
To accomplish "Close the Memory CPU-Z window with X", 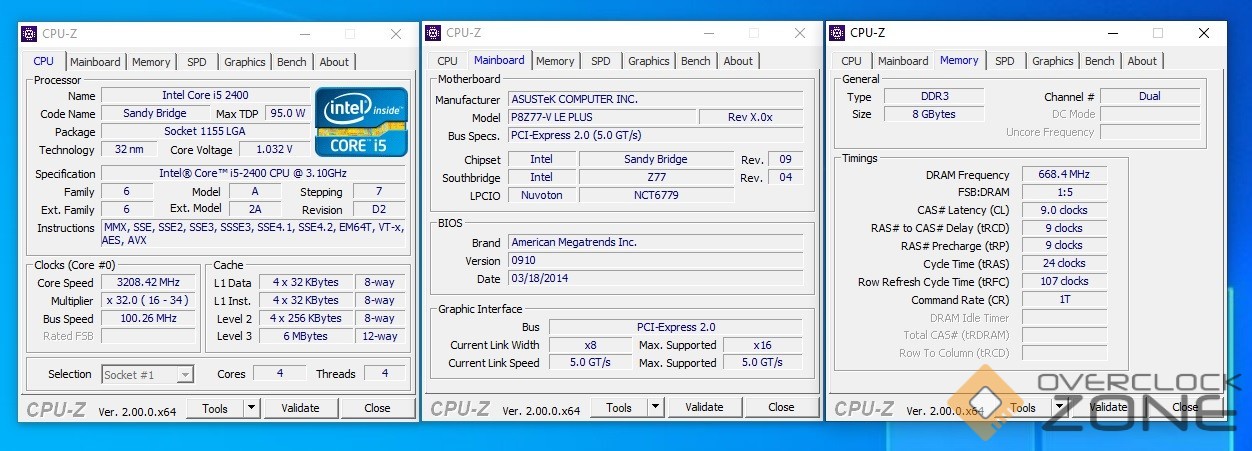I will [1203, 33].
